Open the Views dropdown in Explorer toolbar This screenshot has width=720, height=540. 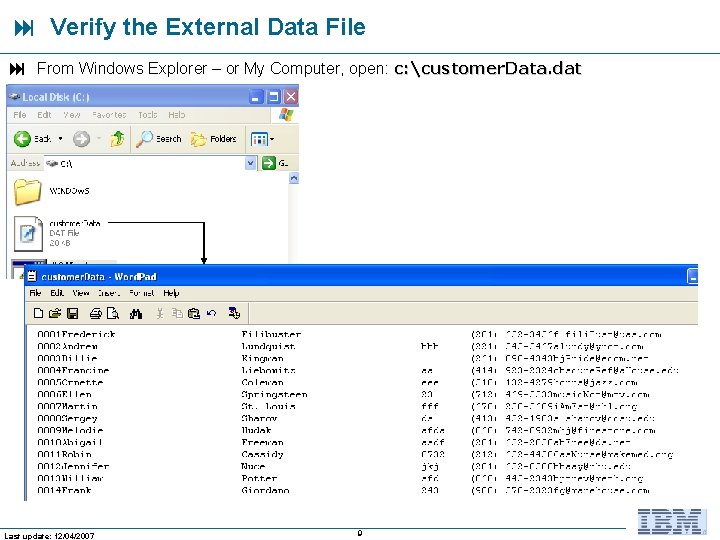[262, 139]
